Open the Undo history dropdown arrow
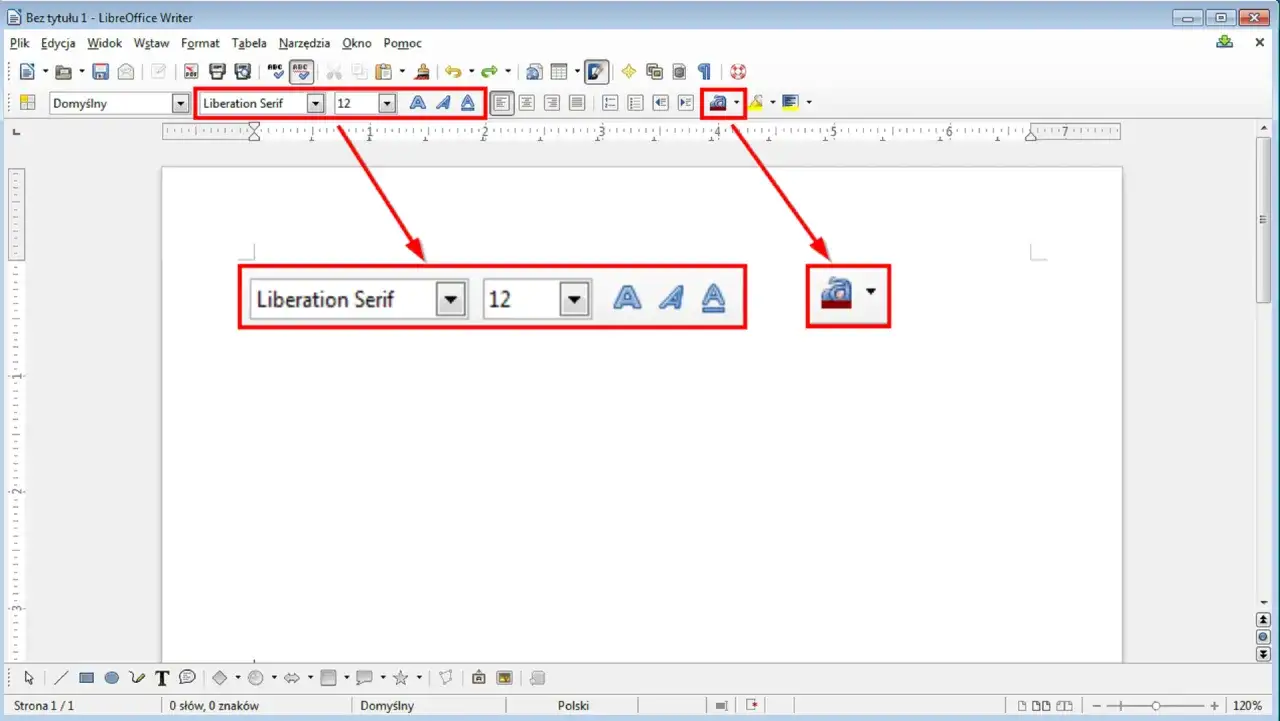 pos(471,71)
